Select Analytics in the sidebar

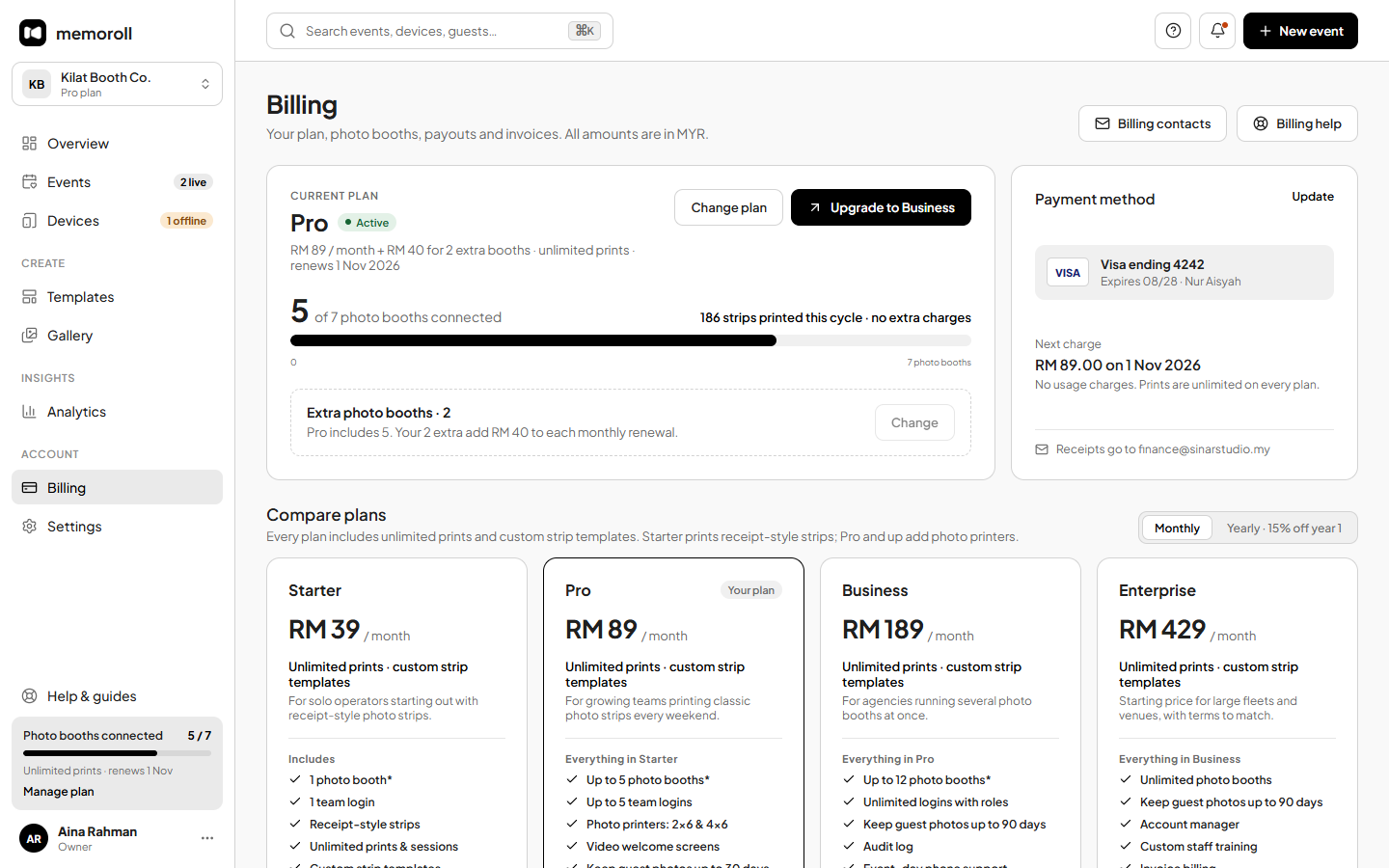(117, 412)
